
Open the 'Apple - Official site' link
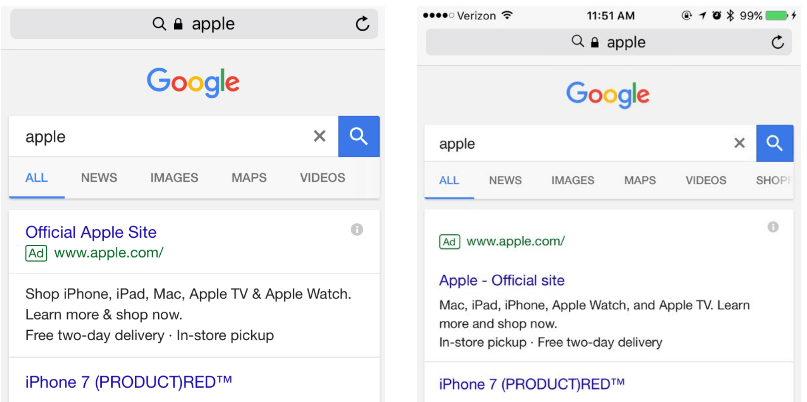click(502, 280)
